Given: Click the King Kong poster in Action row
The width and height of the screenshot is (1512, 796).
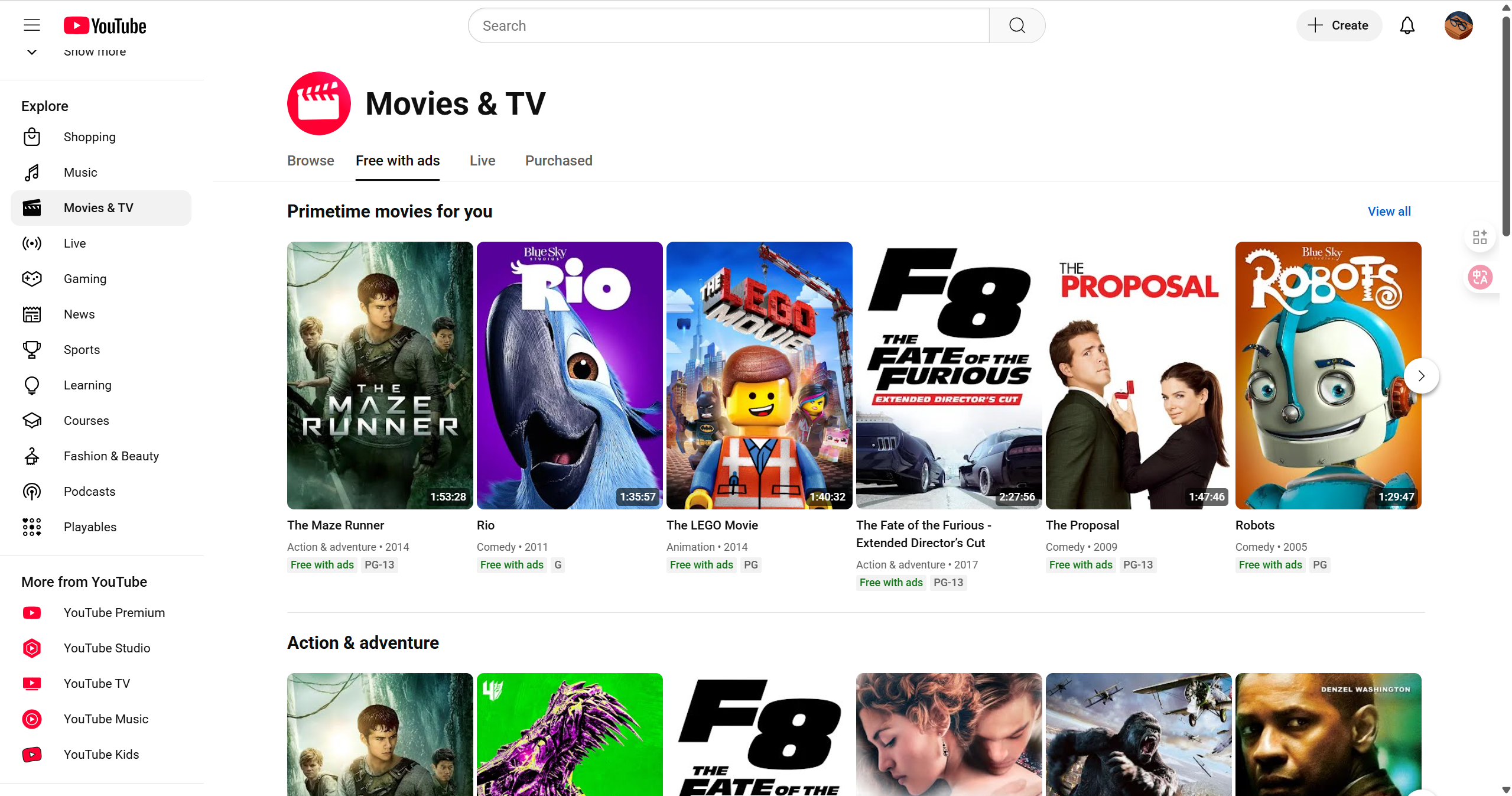Looking at the screenshot, I should click(1139, 735).
